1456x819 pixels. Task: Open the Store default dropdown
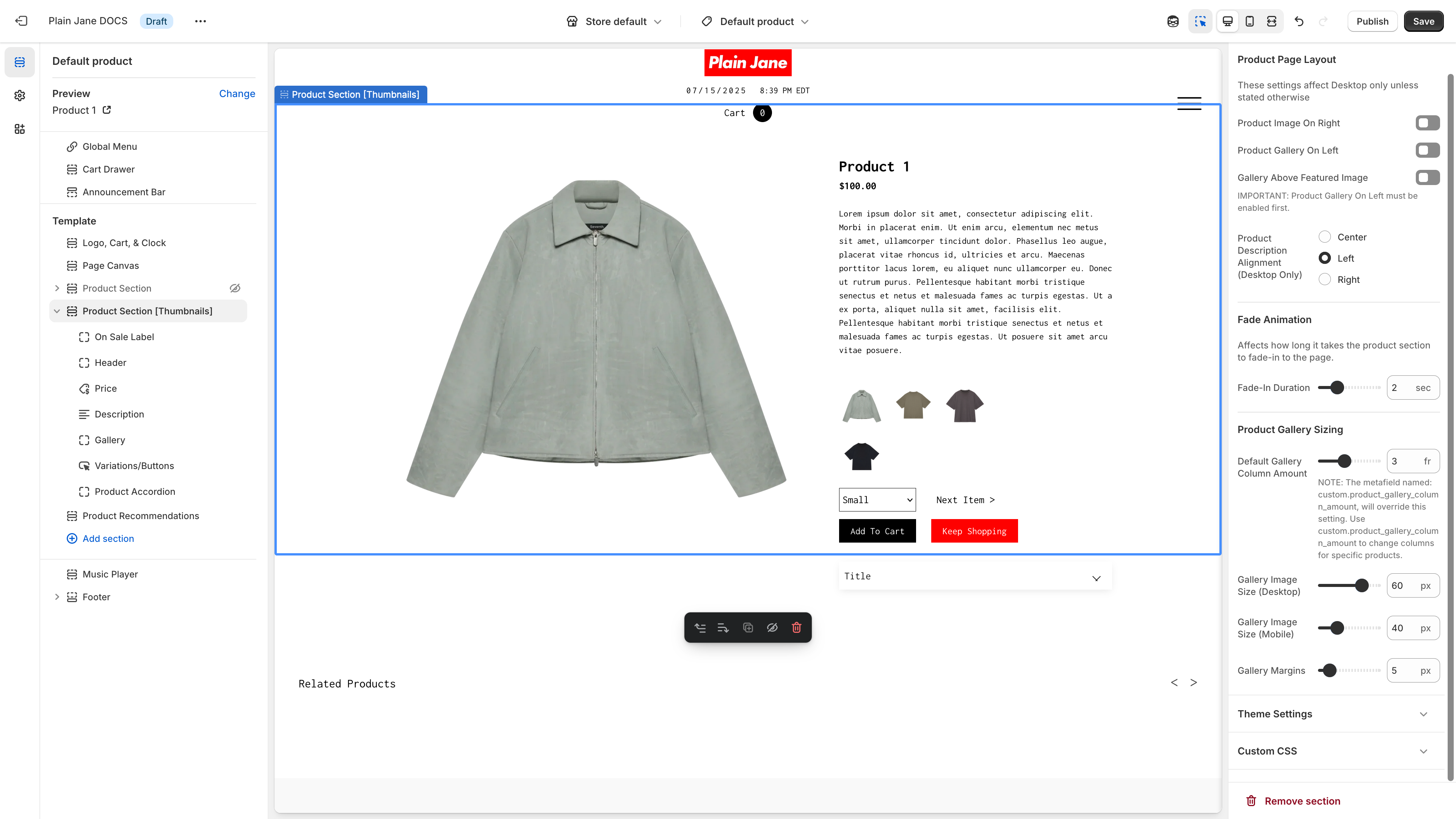pos(614,21)
